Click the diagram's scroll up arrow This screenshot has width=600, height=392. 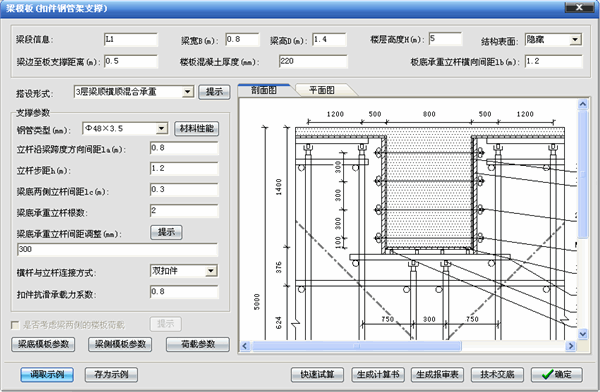click(x=582, y=104)
